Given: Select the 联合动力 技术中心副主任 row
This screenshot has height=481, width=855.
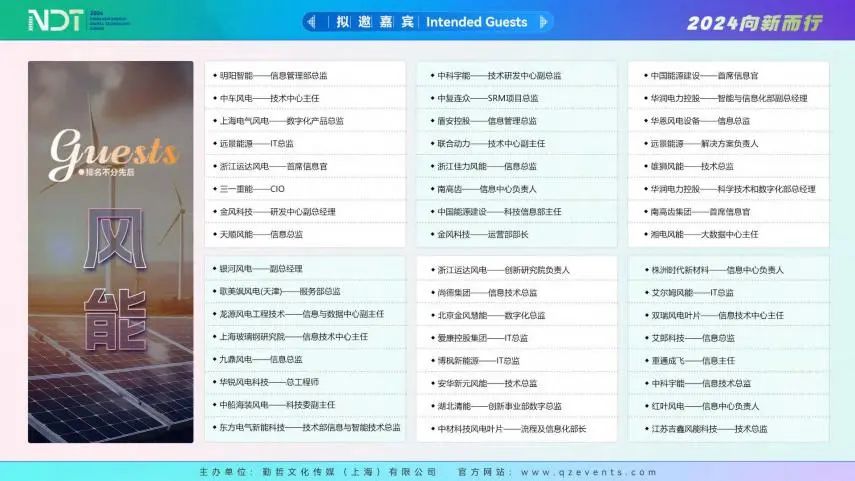Looking at the screenshot, I should tap(517, 144).
